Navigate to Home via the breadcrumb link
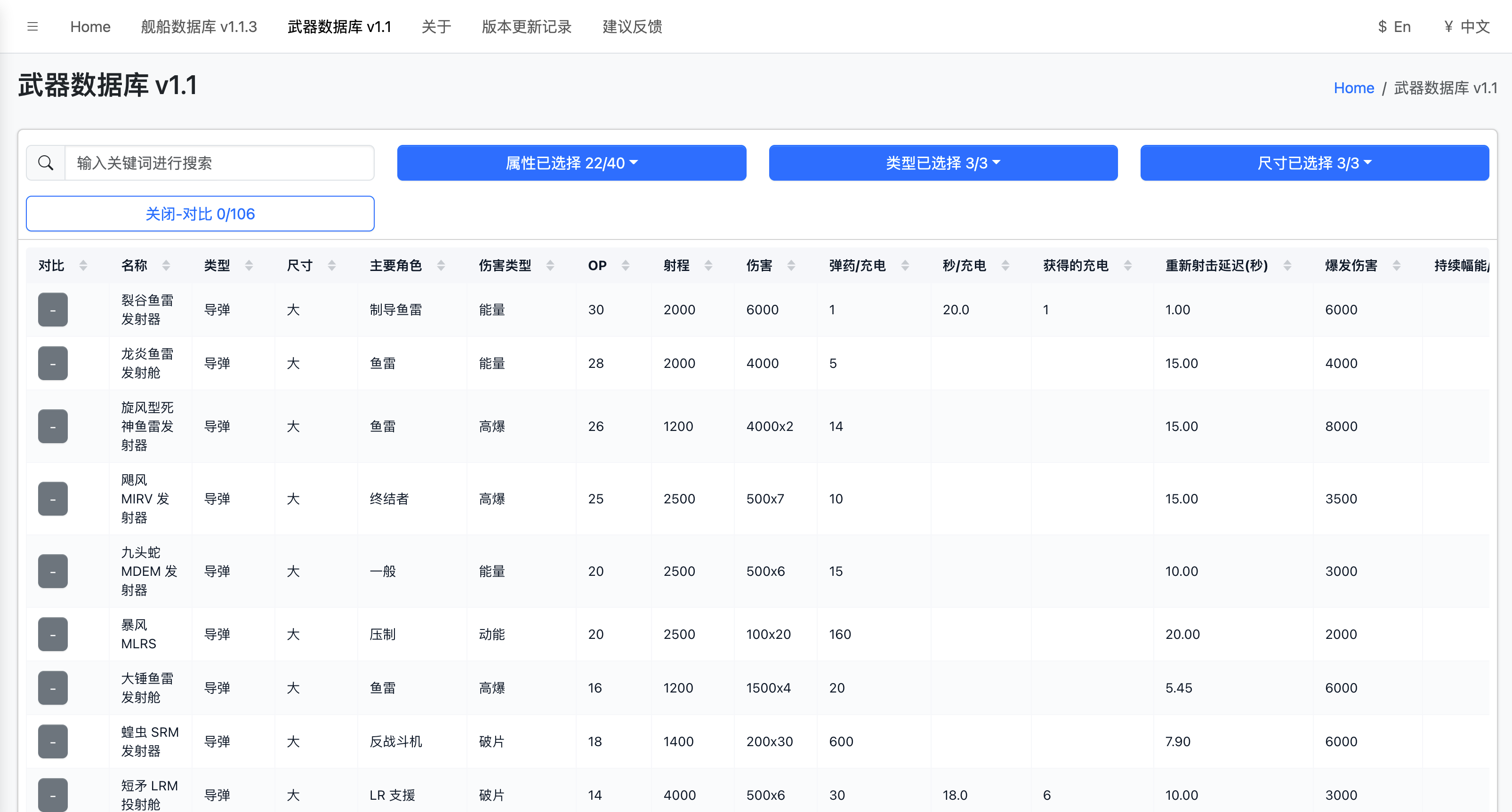 (x=1354, y=88)
